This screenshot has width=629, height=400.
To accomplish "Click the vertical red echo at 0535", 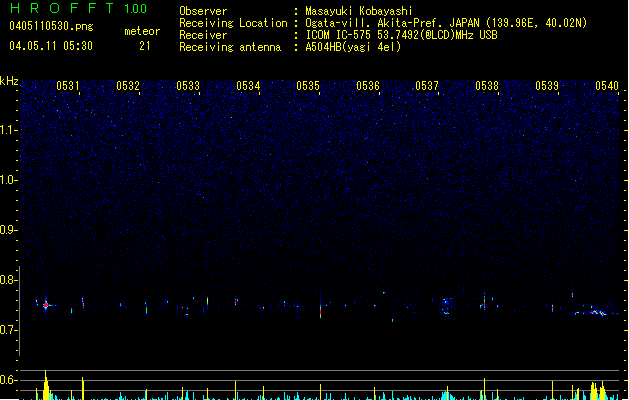I will point(321,311).
